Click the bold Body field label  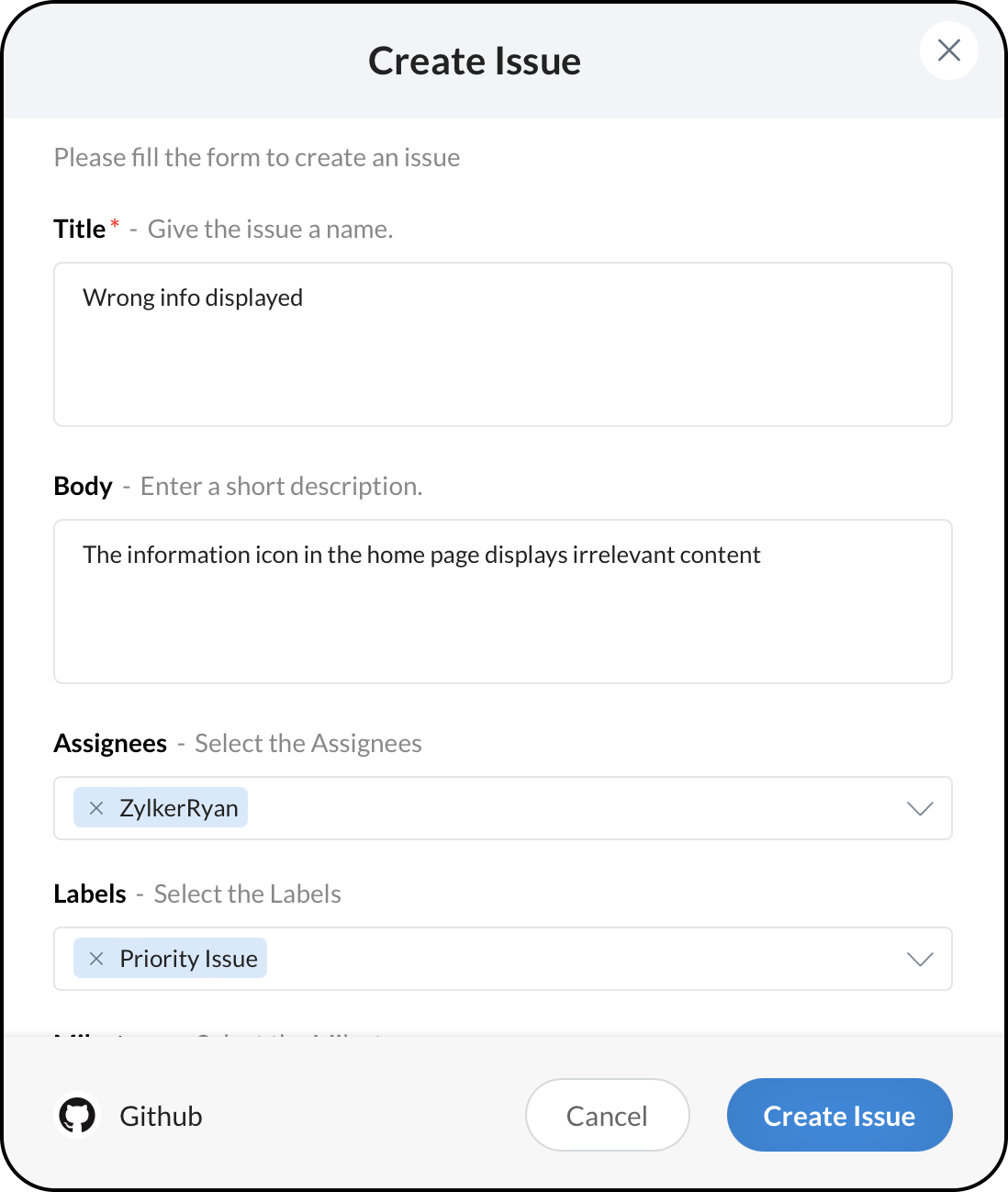pyautogui.click(x=83, y=486)
